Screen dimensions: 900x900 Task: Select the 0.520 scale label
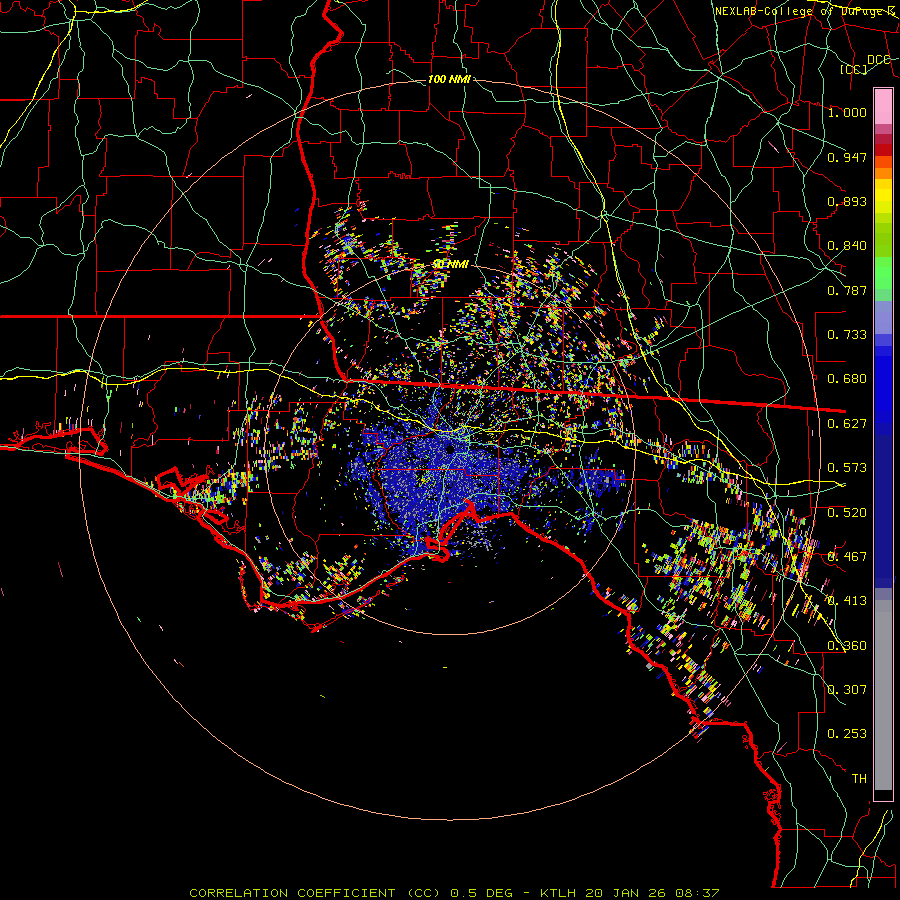[x=847, y=513]
